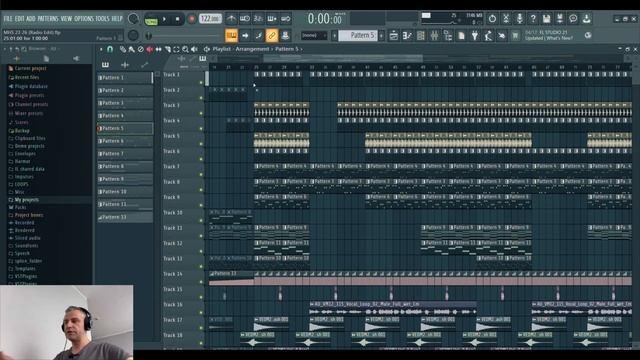Click the vocal loop audio clip on Track 16
This screenshot has height=360, width=640.
click(x=393, y=309)
